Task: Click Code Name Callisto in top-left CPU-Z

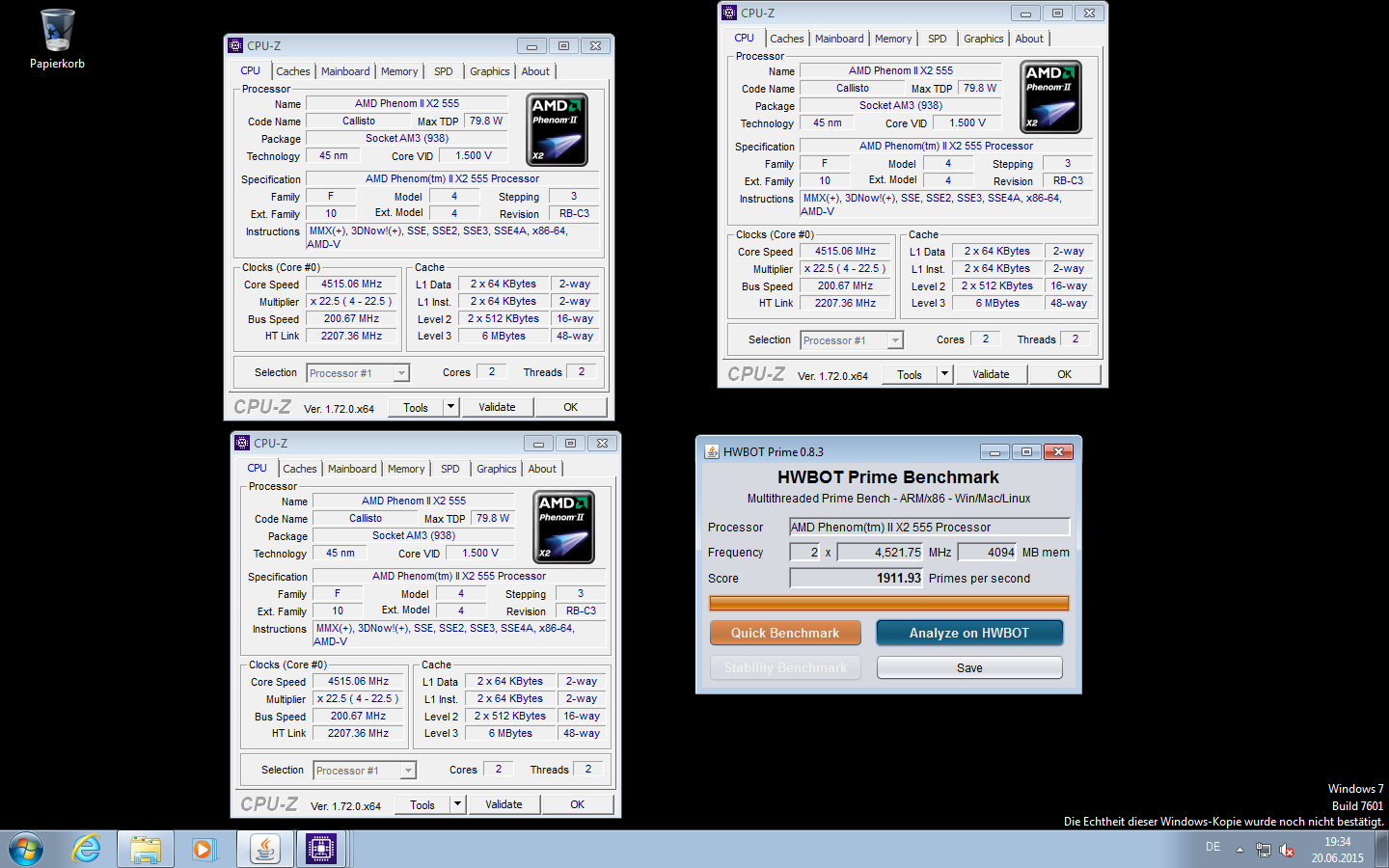Action: pyautogui.click(x=358, y=121)
